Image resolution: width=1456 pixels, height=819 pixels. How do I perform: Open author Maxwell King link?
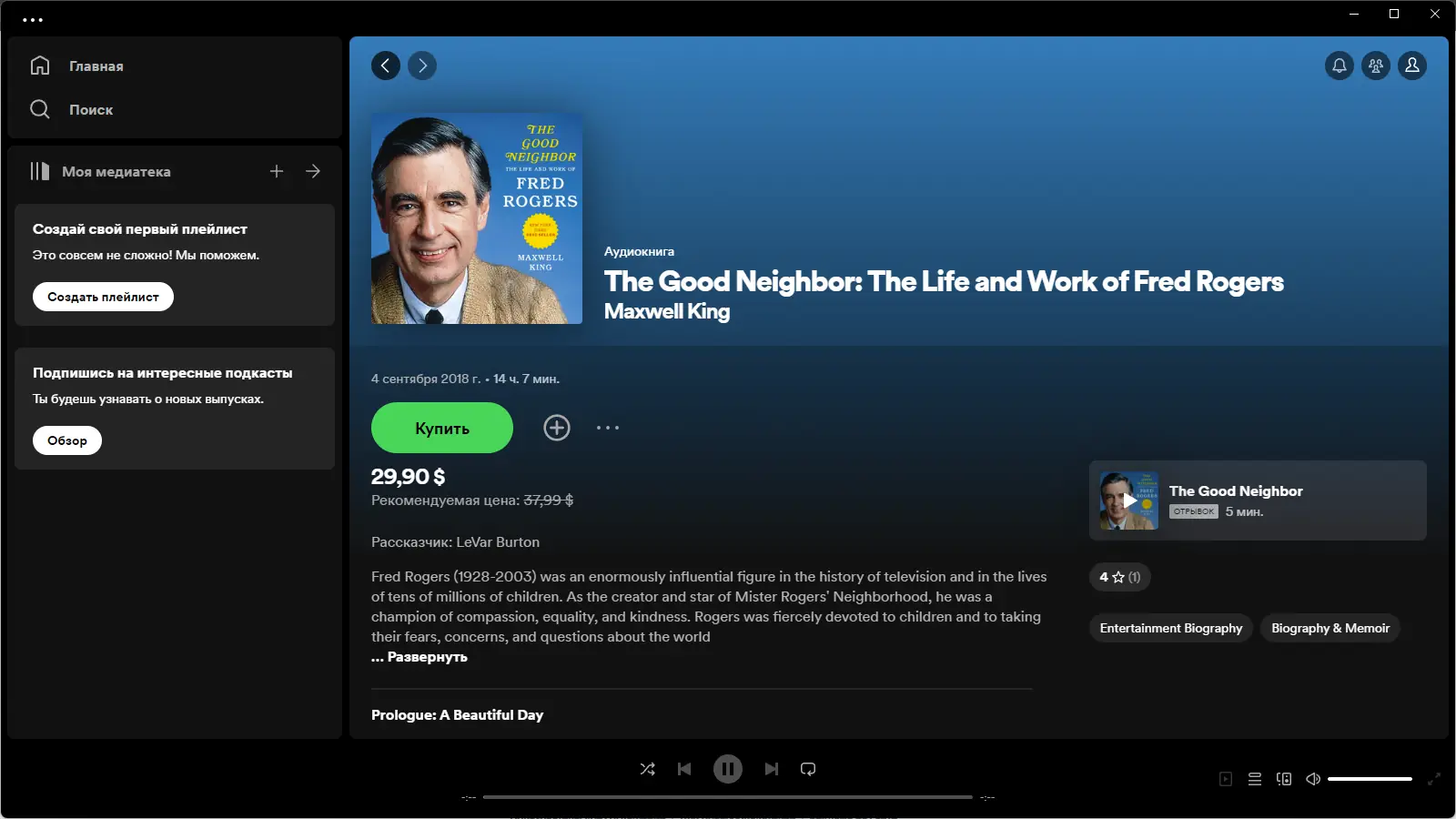tap(667, 311)
